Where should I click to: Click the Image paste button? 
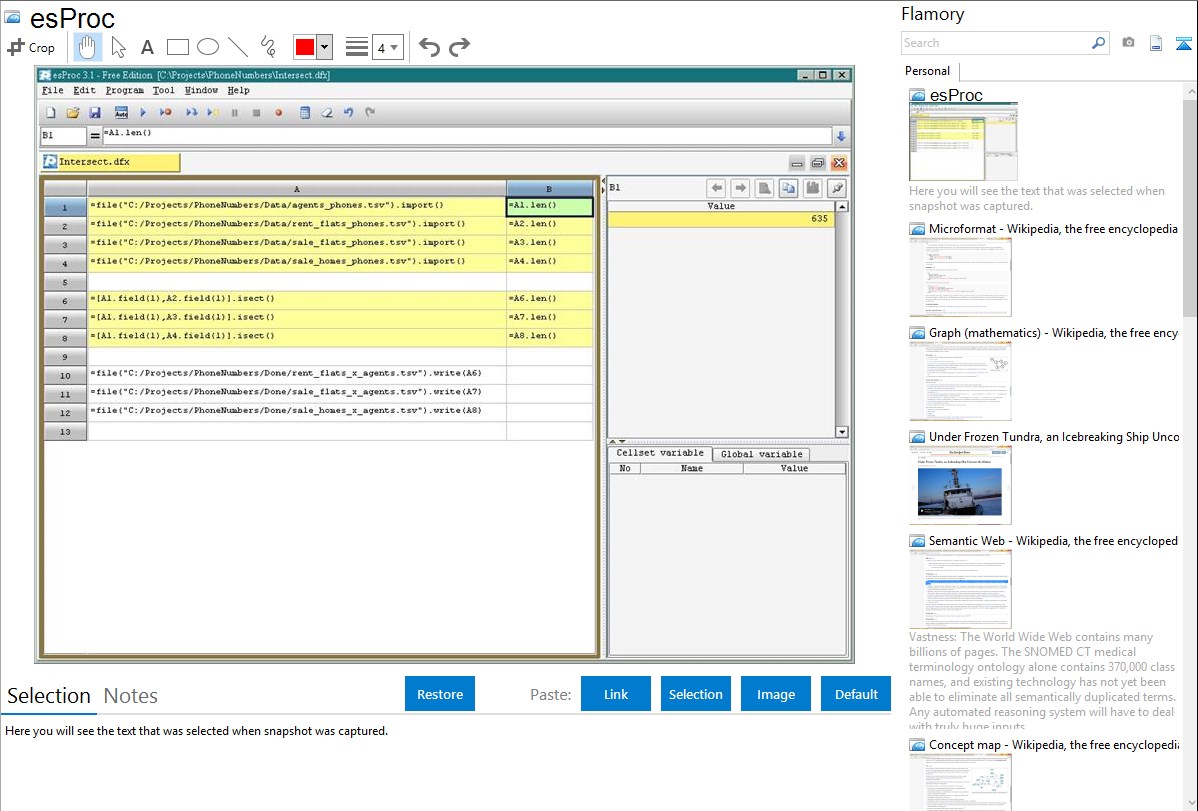click(775, 694)
